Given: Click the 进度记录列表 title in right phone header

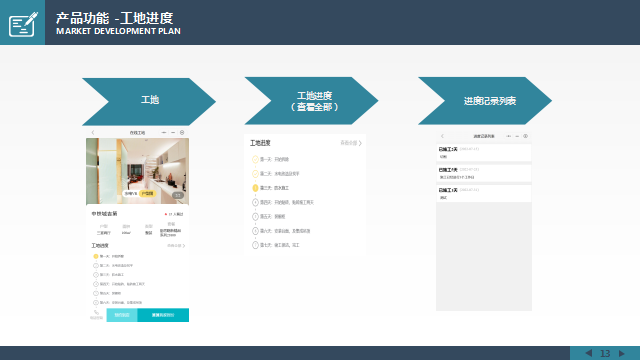Looking at the screenshot, I should click(484, 136).
